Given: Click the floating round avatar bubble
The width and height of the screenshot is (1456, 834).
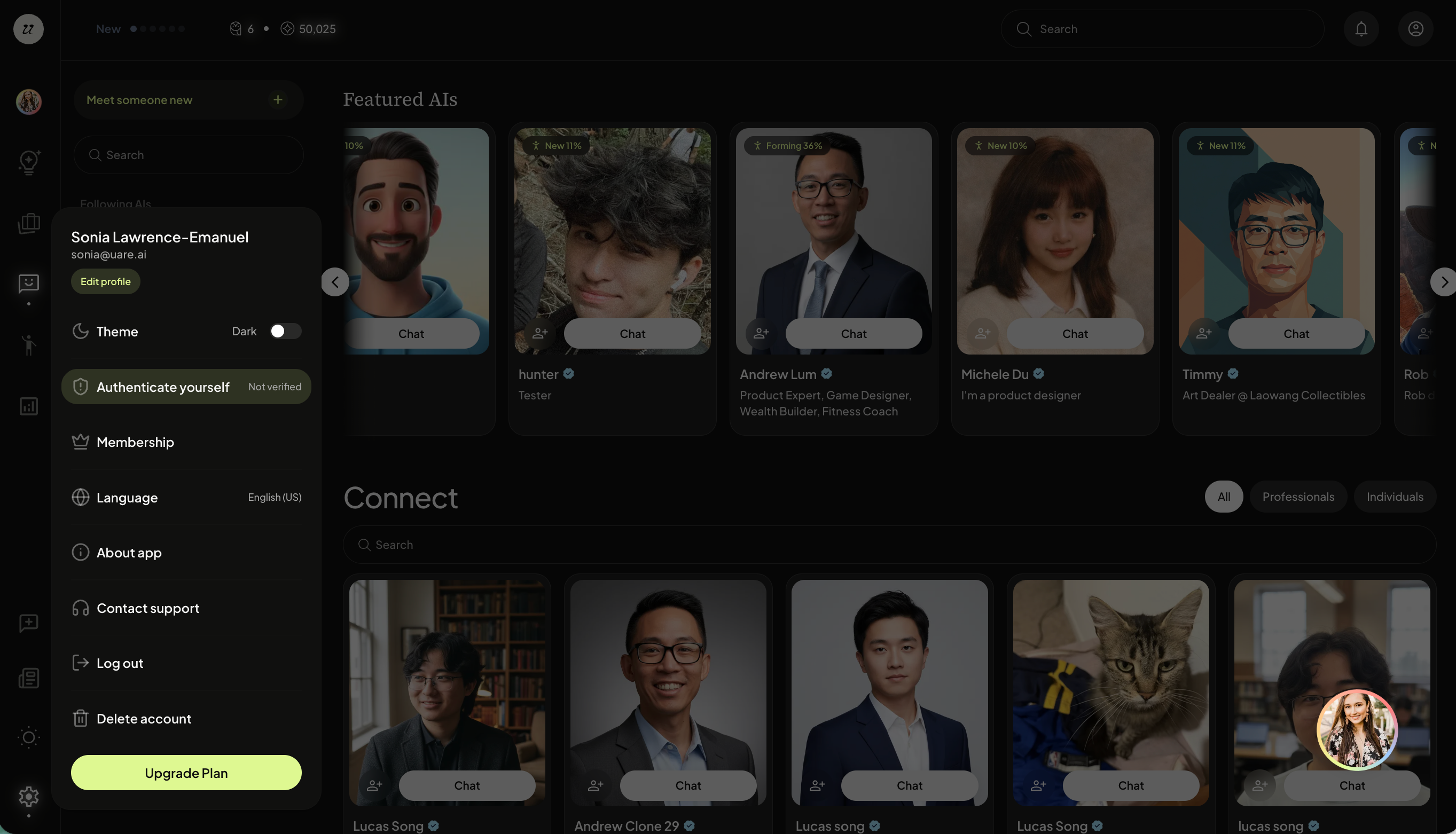Looking at the screenshot, I should click(1357, 729).
